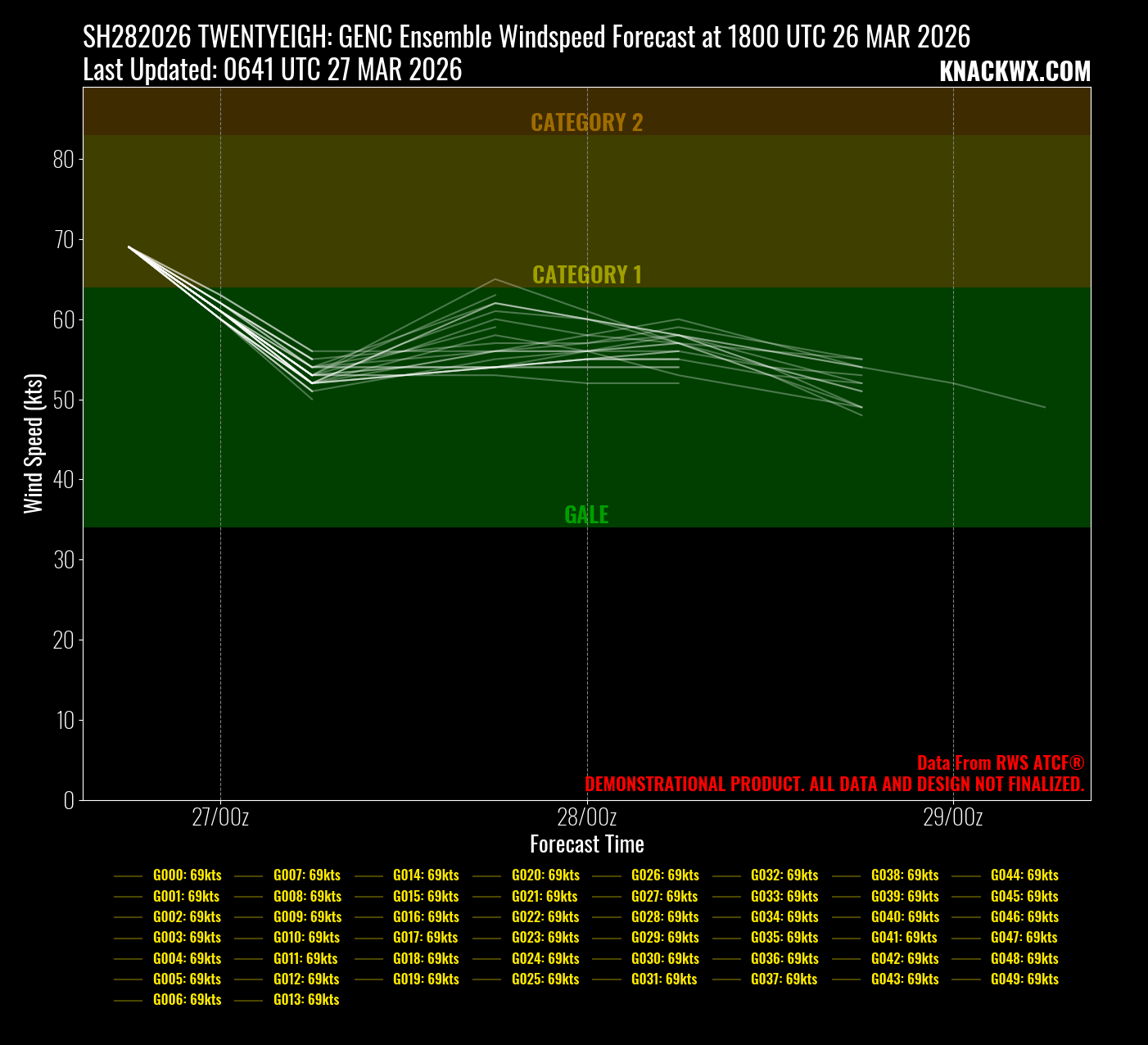
Task: Click the Wind Speed (kts) axis title
Action: click(33, 444)
